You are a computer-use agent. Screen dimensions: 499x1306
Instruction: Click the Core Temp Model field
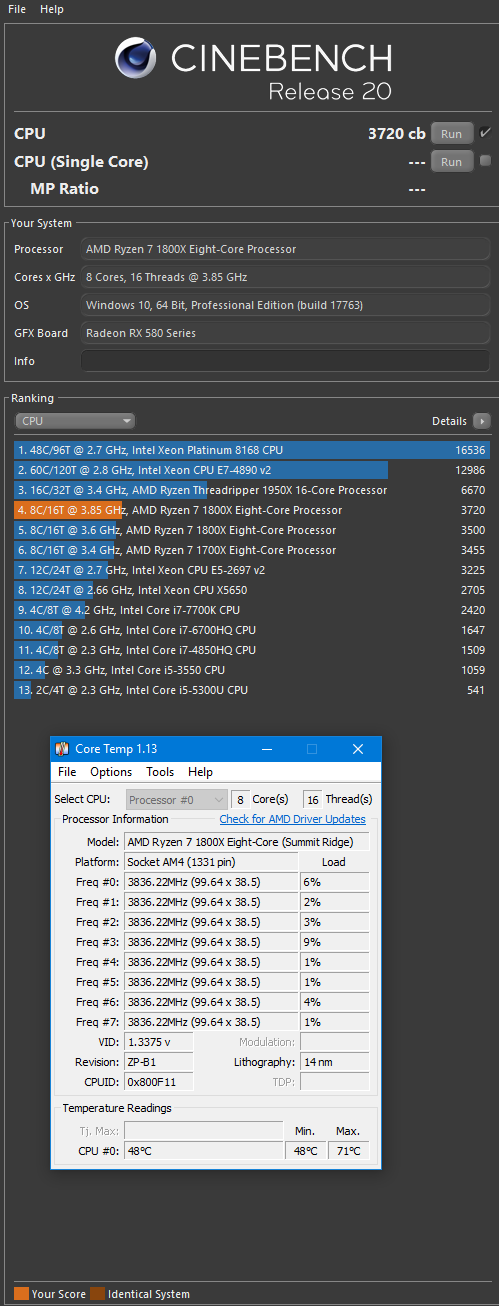[246, 842]
